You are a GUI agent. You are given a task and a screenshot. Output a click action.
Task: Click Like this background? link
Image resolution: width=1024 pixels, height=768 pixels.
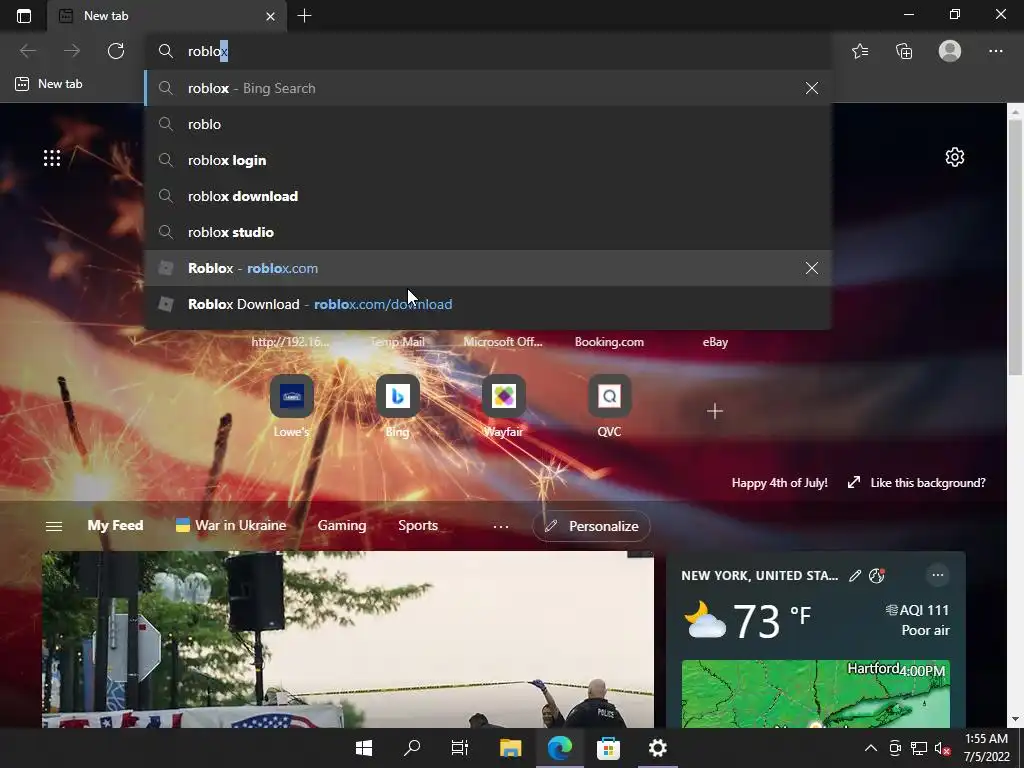coord(917,483)
